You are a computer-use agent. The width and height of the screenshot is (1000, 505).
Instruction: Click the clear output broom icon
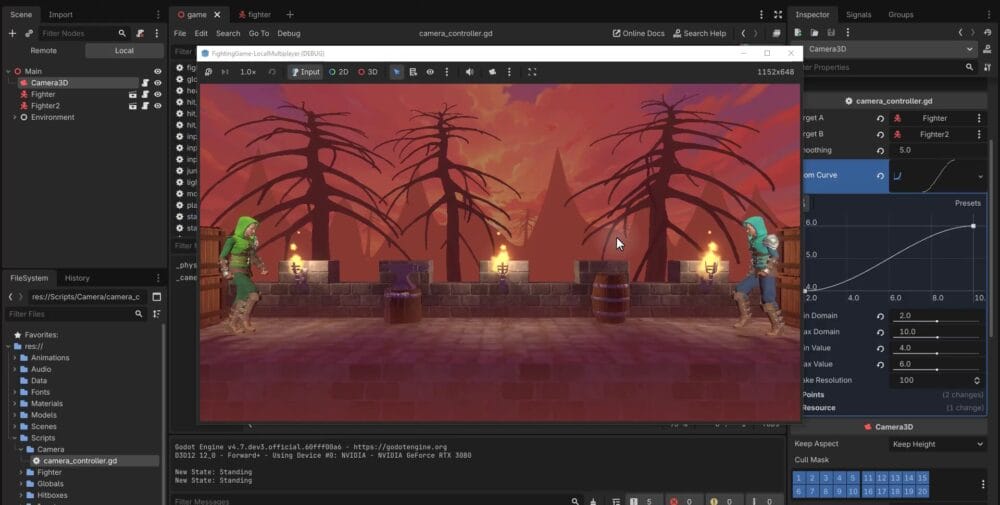pyautogui.click(x=593, y=502)
